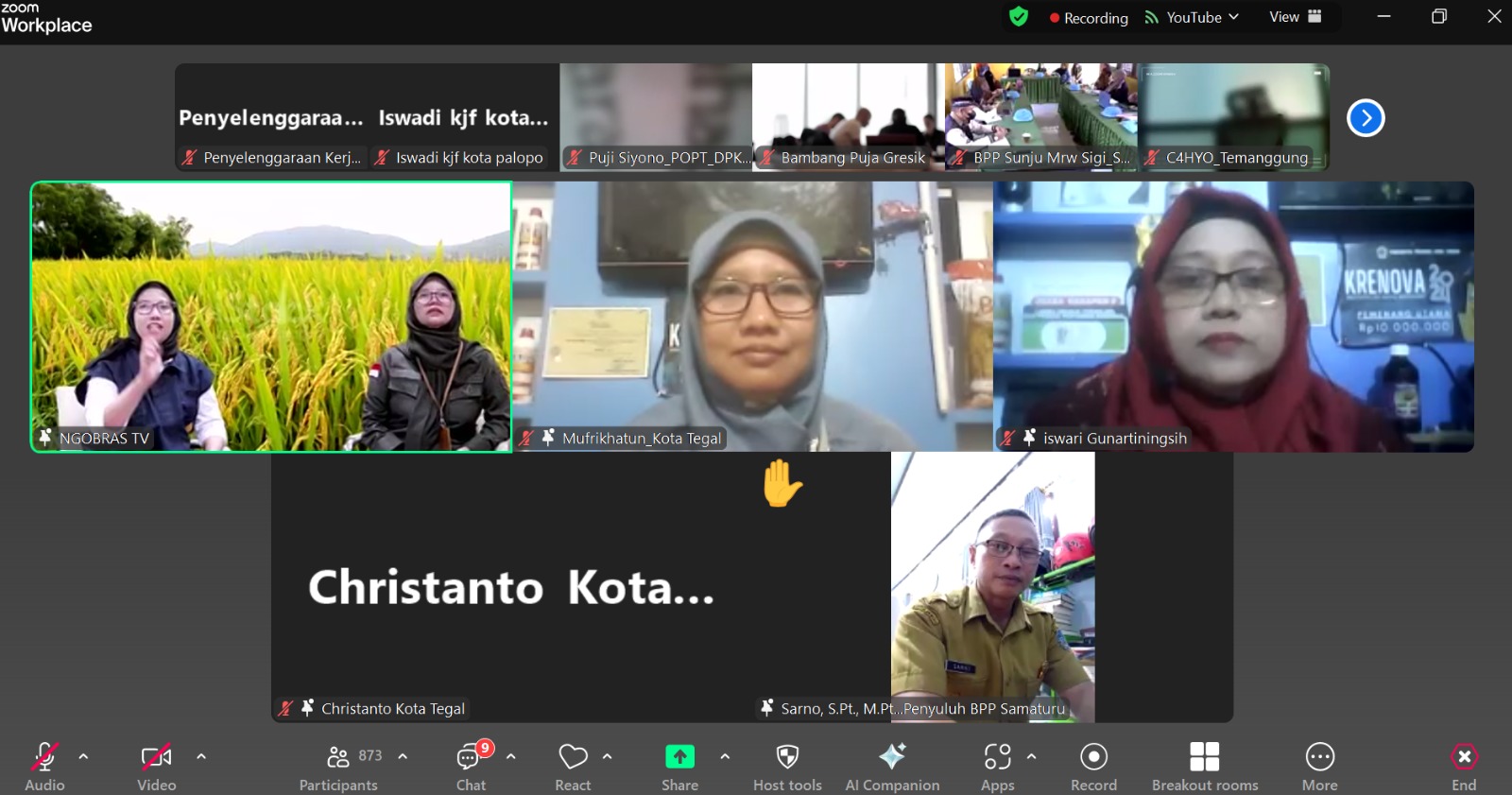Viewport: 1512px width, 795px height.
Task: Start video with the camera icon
Action: click(x=156, y=756)
